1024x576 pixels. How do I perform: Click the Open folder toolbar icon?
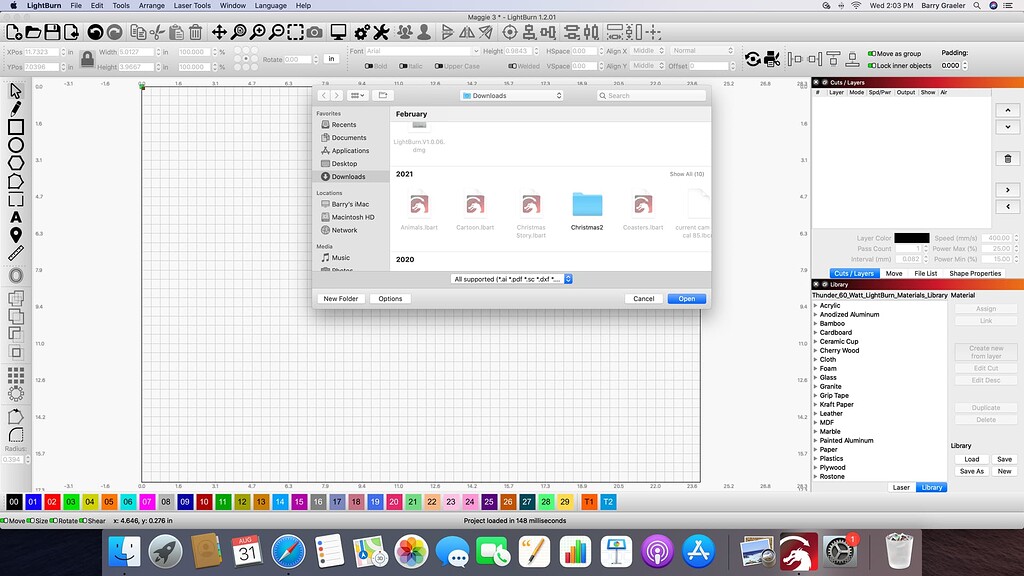tap(33, 32)
